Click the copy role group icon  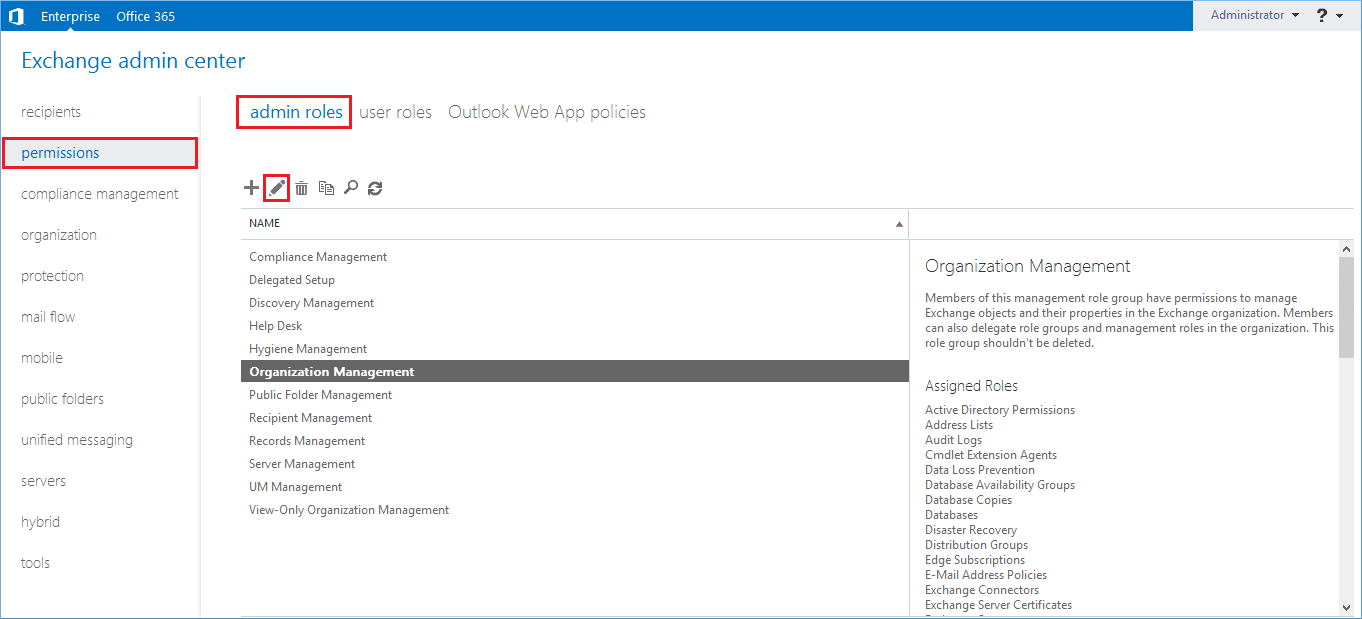pyautogui.click(x=326, y=188)
